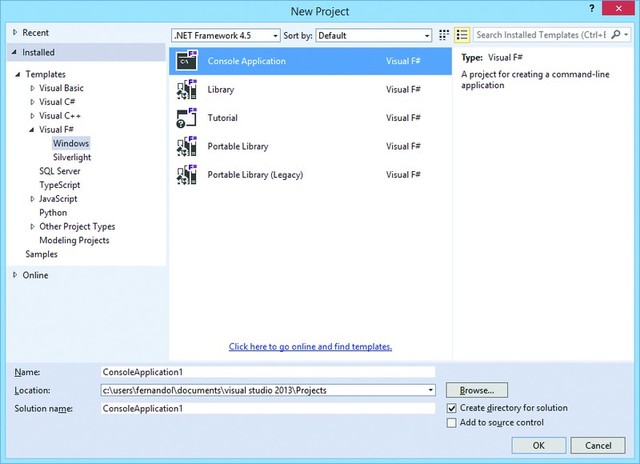Select the Library template name
This screenshot has width=640, height=464.
point(221,89)
